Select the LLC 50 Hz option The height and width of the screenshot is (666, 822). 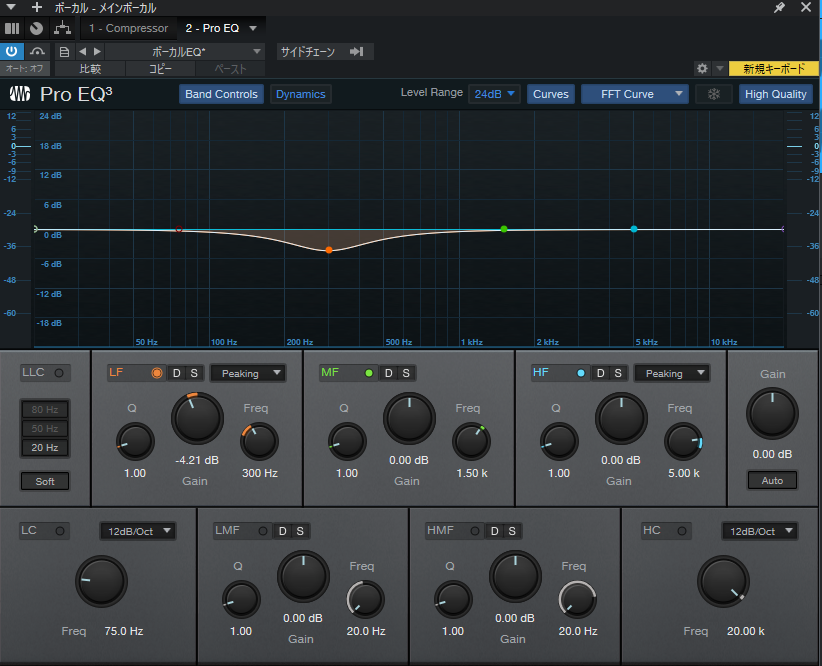45,428
